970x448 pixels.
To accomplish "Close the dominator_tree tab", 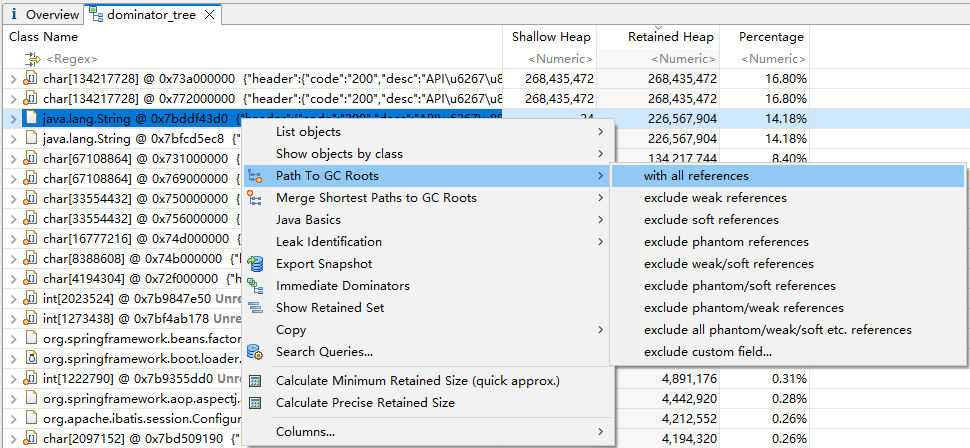I will pyautogui.click(x=209, y=15).
